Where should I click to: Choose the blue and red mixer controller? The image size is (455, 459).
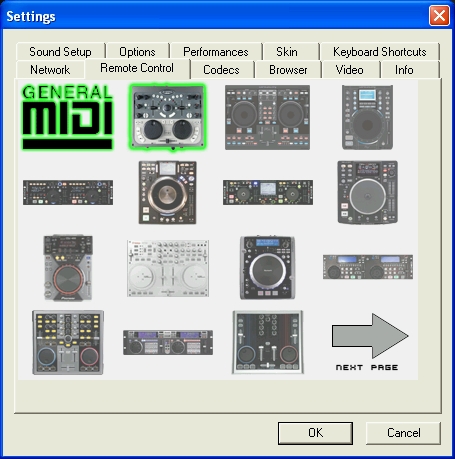coord(268,342)
